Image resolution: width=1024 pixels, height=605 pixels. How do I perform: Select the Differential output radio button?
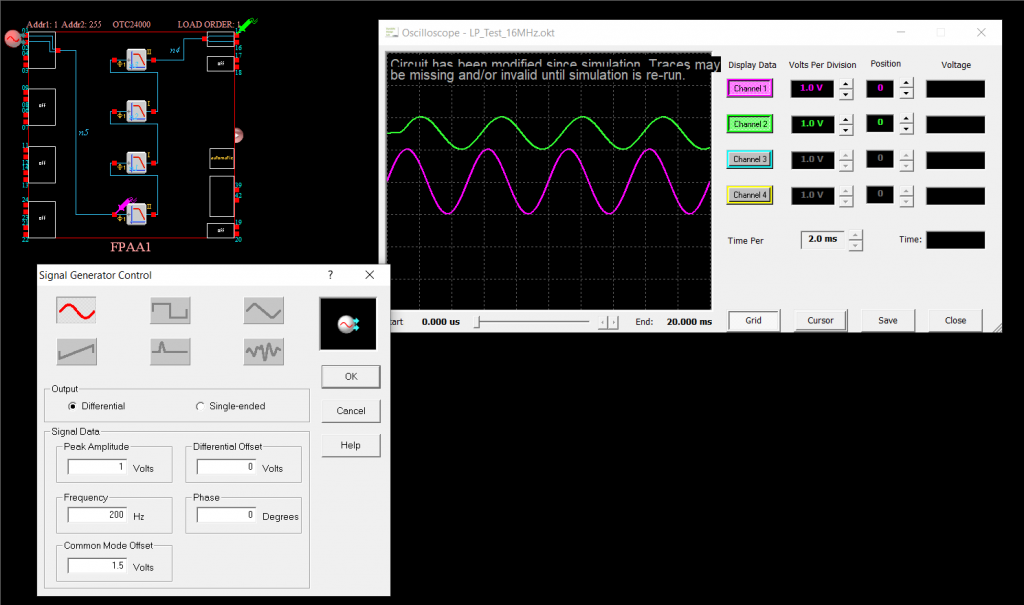[72, 406]
